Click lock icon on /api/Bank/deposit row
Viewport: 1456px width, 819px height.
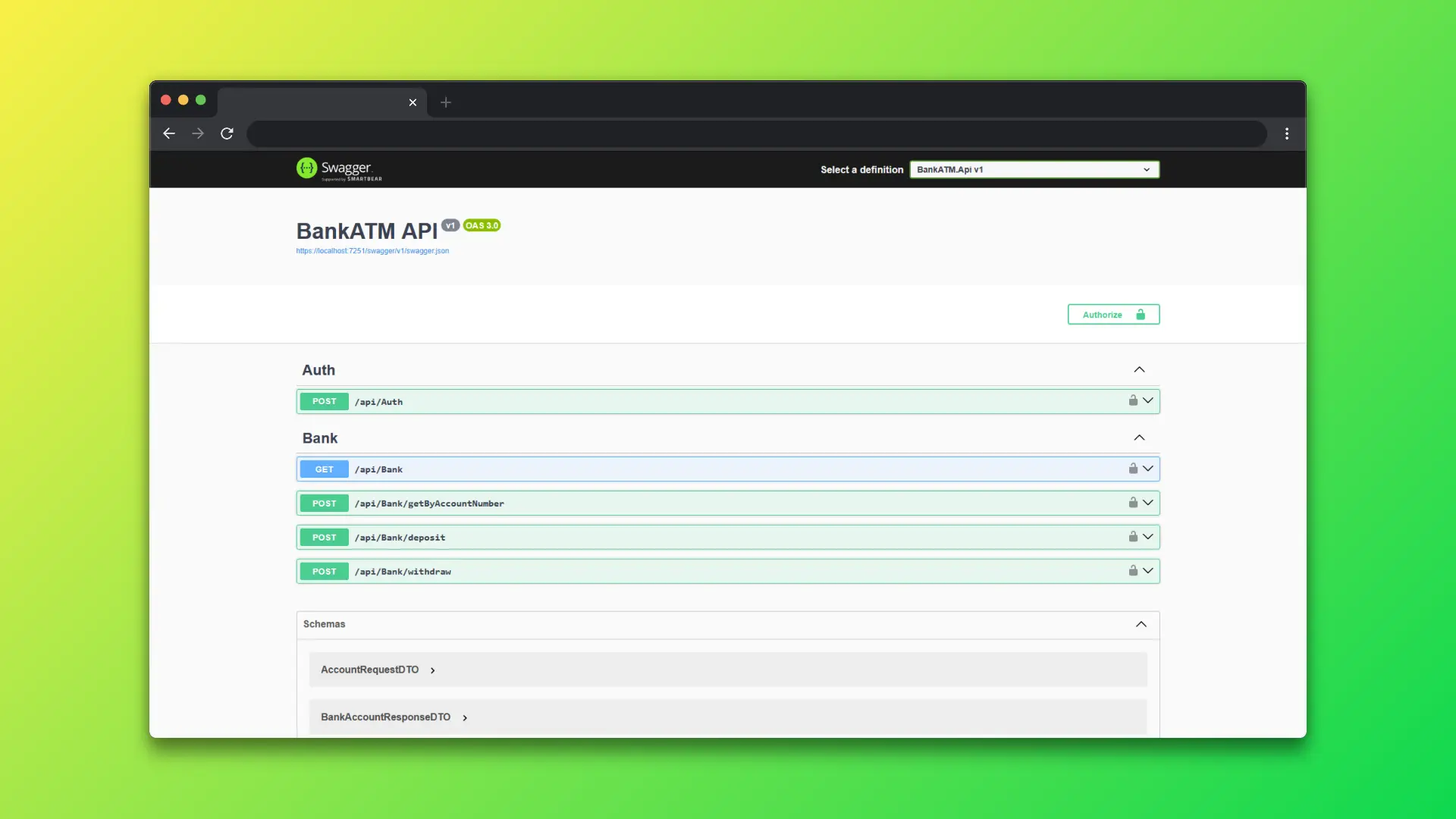coord(1133,537)
